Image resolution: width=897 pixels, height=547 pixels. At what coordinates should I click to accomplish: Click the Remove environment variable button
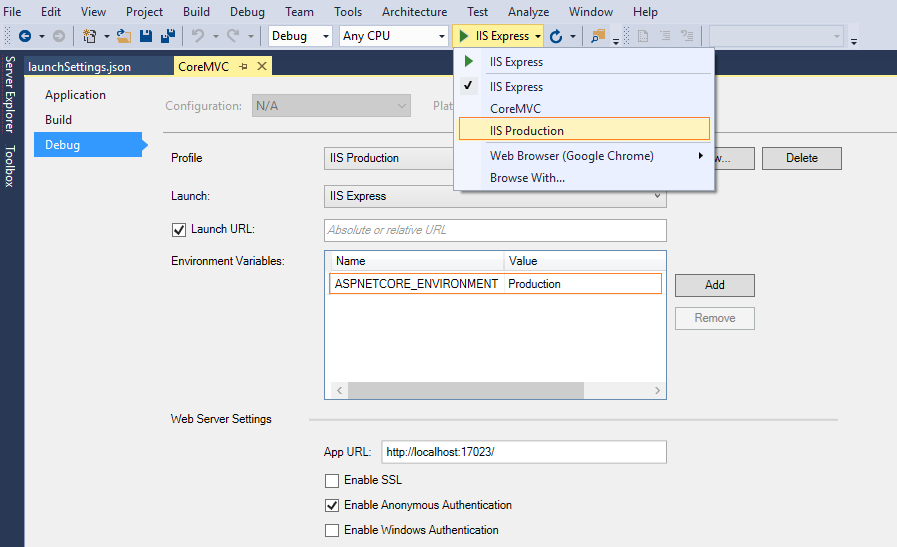(715, 318)
